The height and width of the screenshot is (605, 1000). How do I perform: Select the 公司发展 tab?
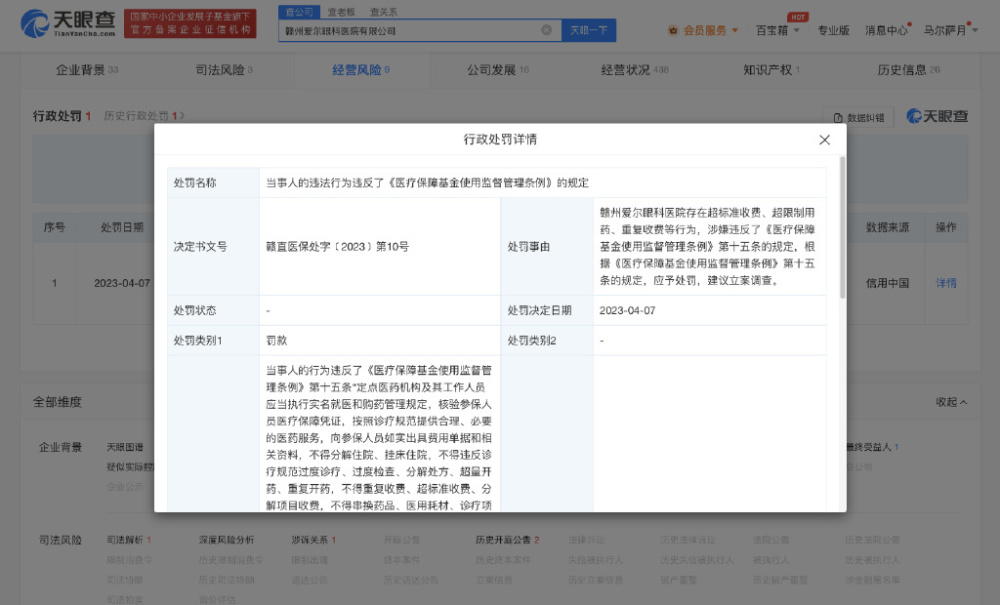(x=496, y=70)
